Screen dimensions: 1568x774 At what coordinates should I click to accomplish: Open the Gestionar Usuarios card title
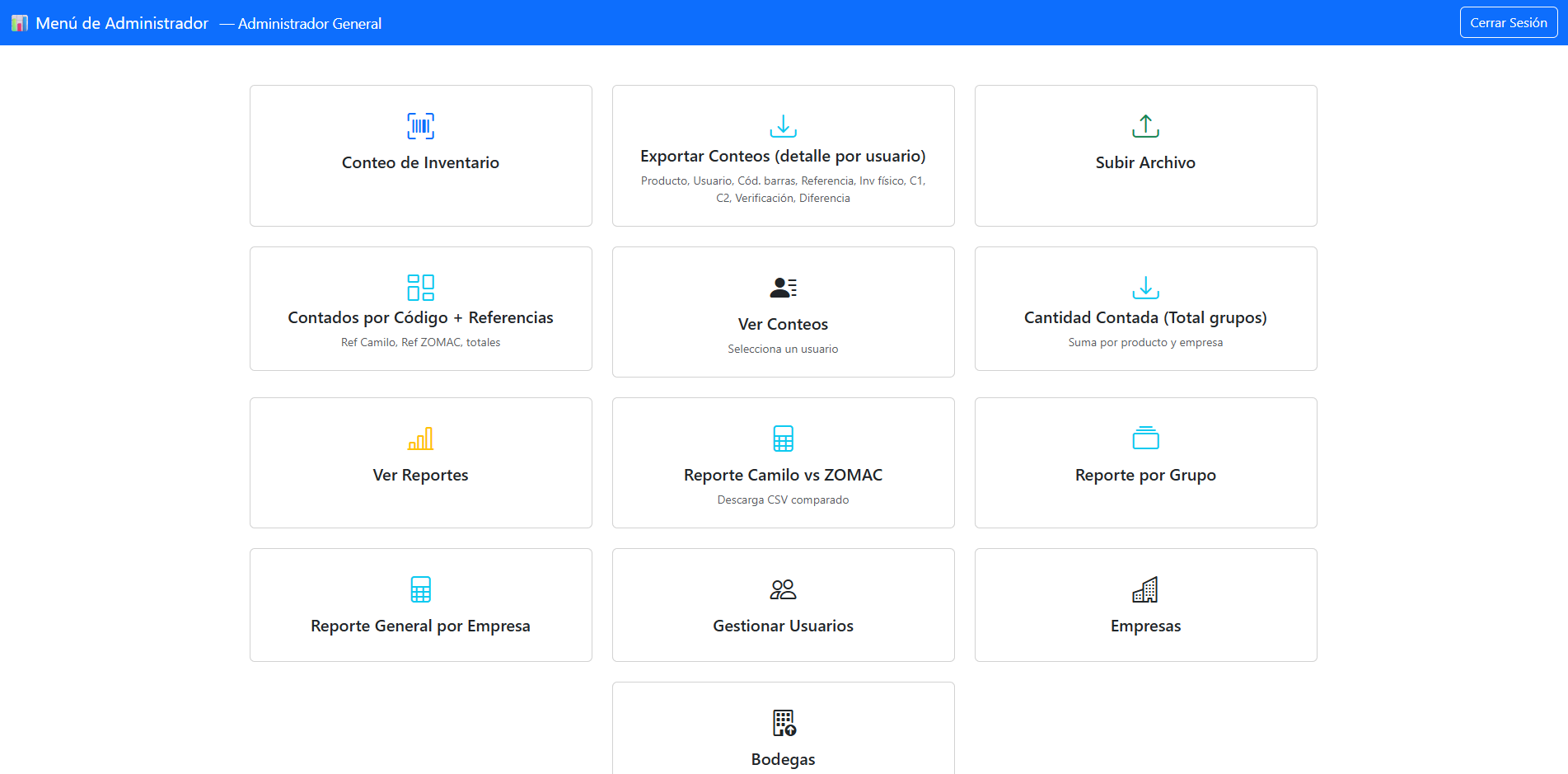783,626
